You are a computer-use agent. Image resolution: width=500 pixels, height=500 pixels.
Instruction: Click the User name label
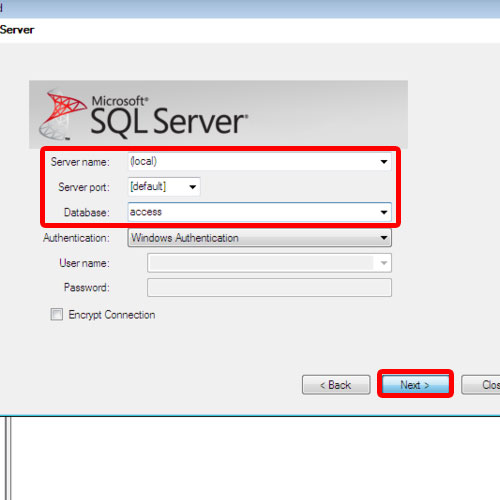pos(84,263)
